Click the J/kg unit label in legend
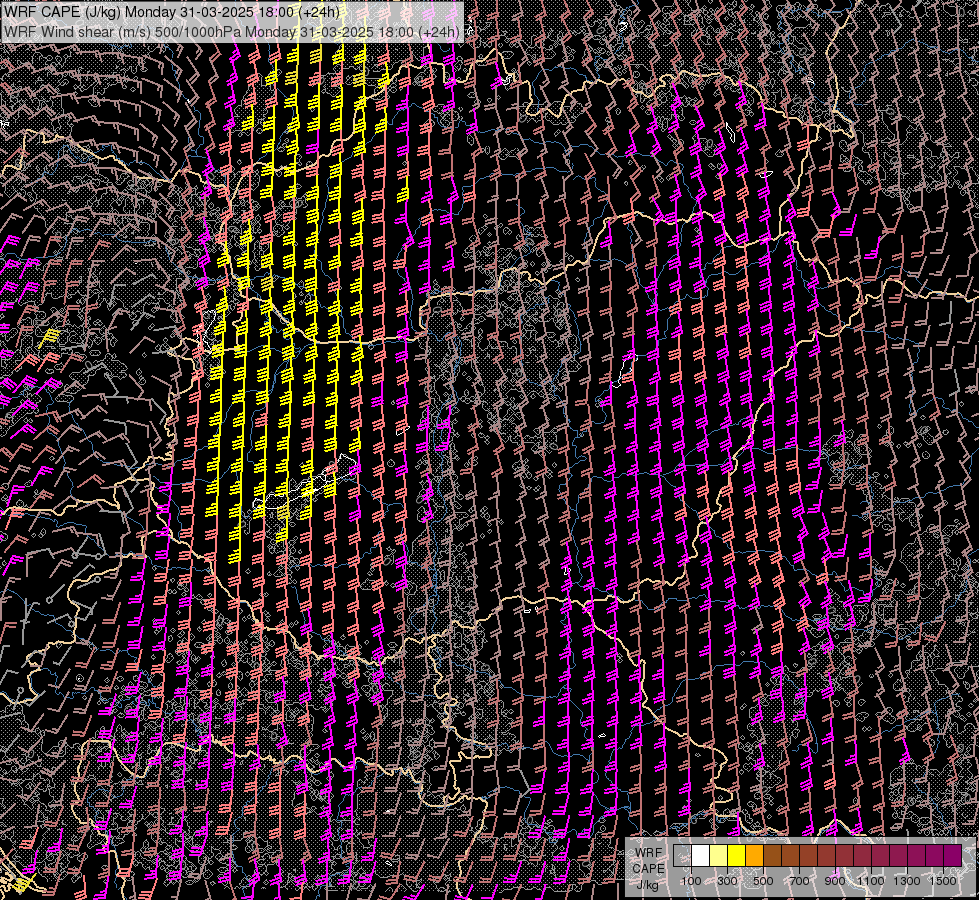 647,885
